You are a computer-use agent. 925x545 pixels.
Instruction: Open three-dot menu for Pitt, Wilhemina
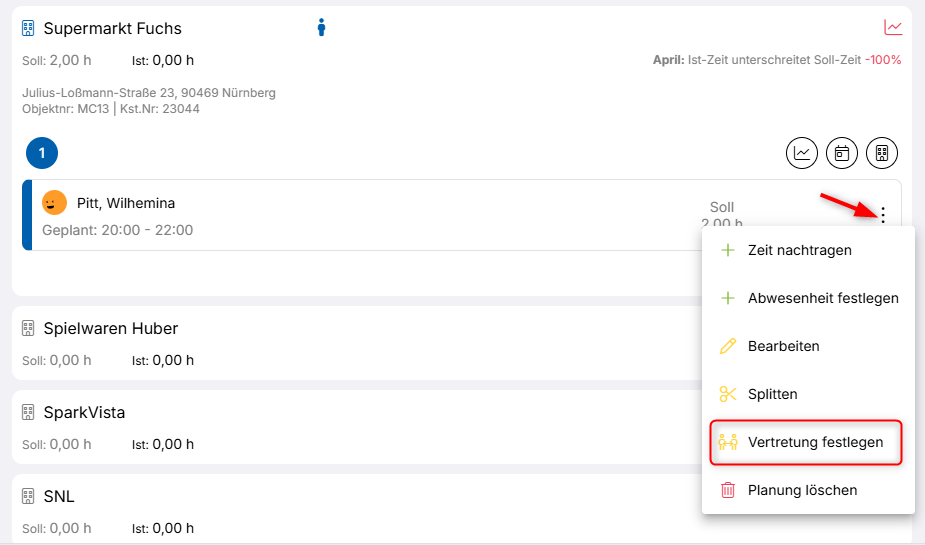(882, 214)
